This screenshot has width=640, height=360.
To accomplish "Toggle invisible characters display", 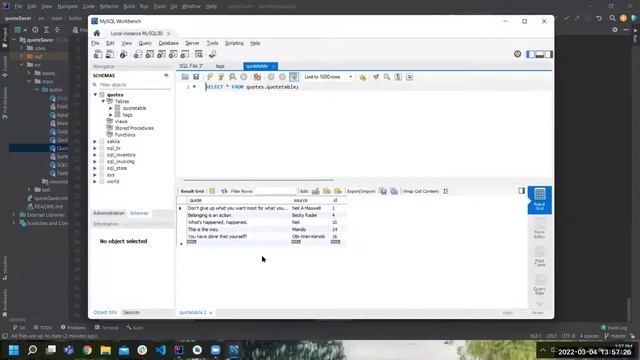I will click(398, 77).
